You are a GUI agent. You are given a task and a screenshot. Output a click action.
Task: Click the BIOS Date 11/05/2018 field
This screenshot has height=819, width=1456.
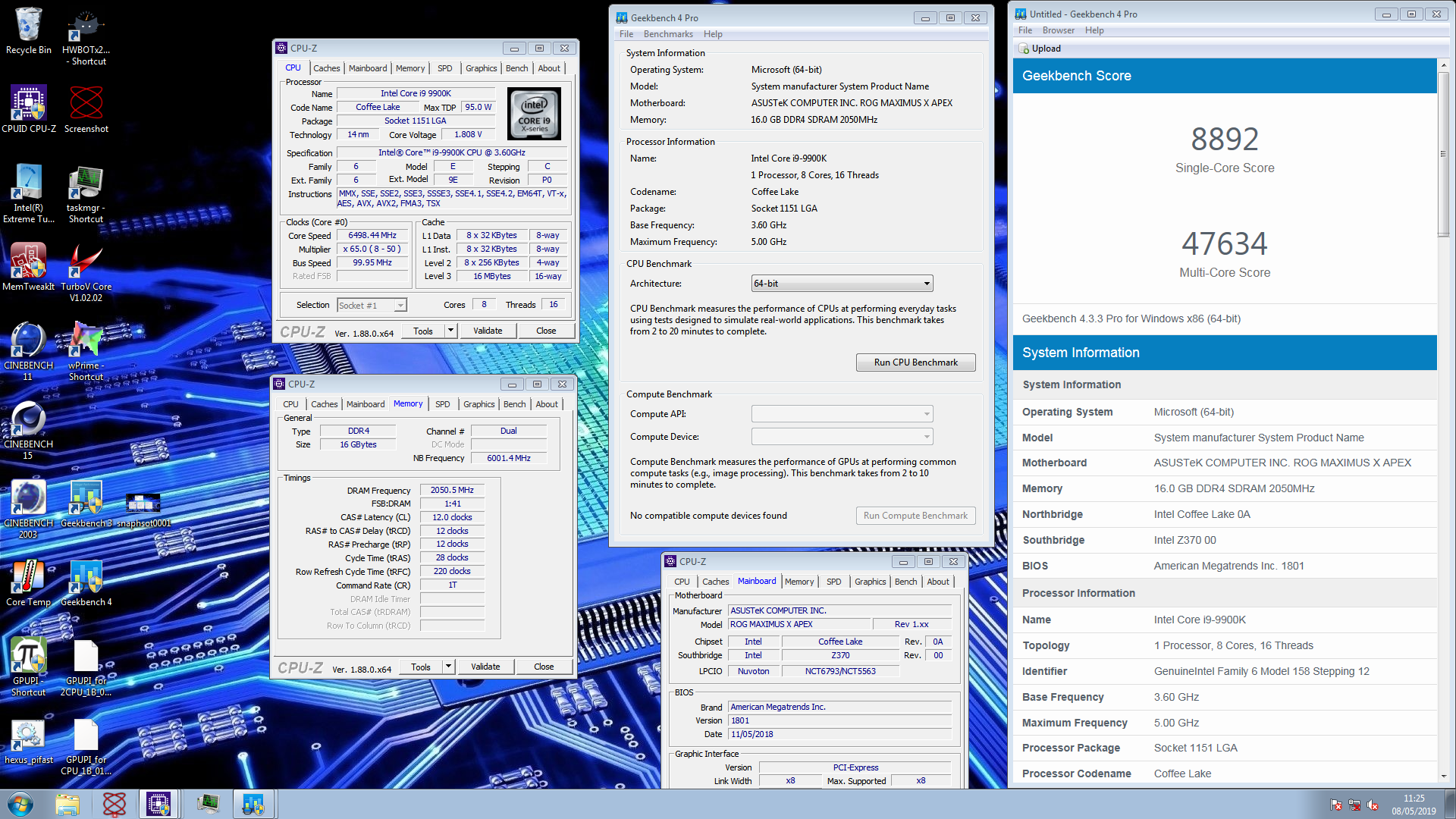coord(839,734)
